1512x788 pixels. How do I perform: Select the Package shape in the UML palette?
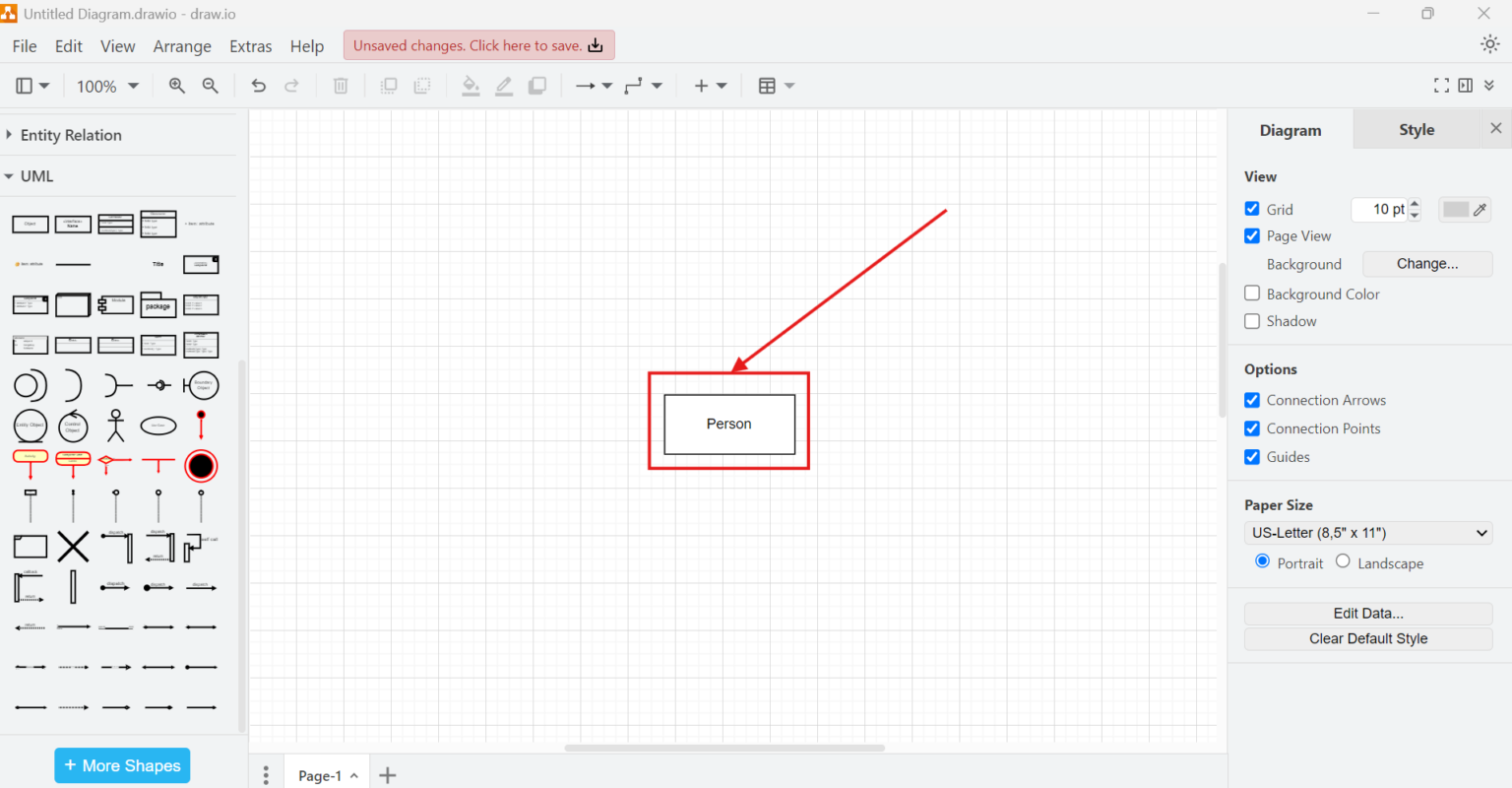pyautogui.click(x=157, y=304)
